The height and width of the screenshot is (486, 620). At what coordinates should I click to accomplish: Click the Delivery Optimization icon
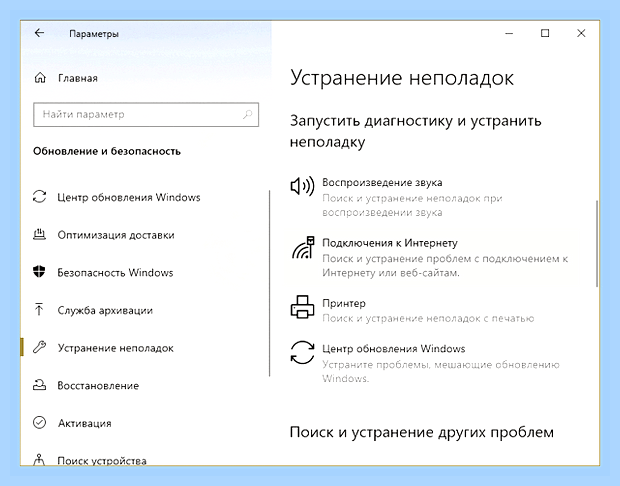39,234
